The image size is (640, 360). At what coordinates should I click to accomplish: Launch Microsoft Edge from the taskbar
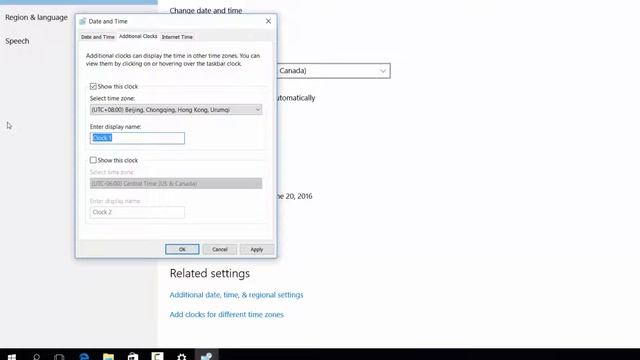click(84, 357)
